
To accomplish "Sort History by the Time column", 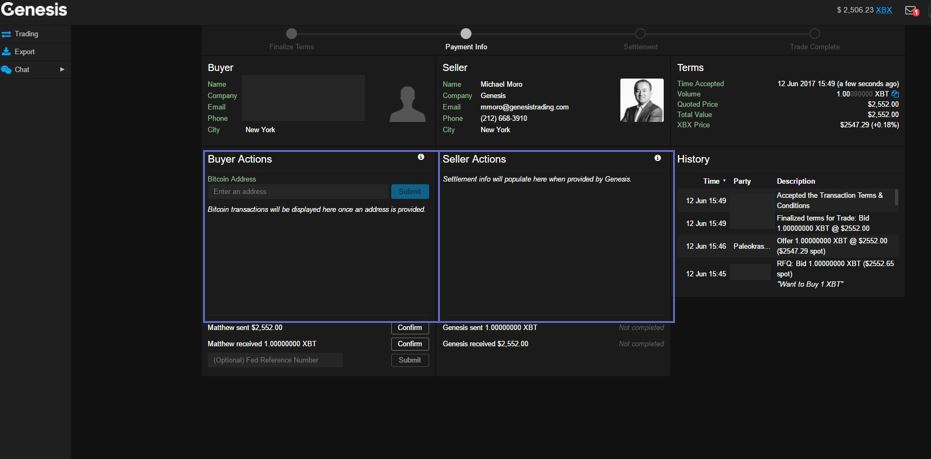I will pyautogui.click(x=714, y=181).
